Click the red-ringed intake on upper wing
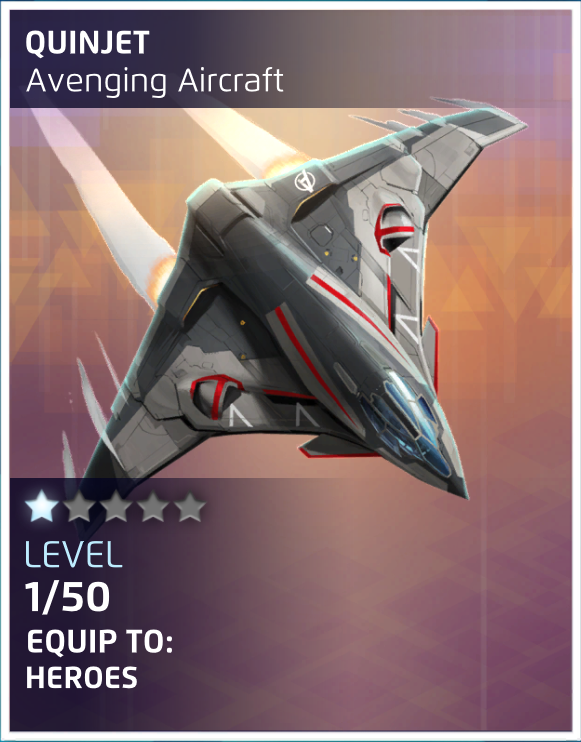 pos(394,228)
